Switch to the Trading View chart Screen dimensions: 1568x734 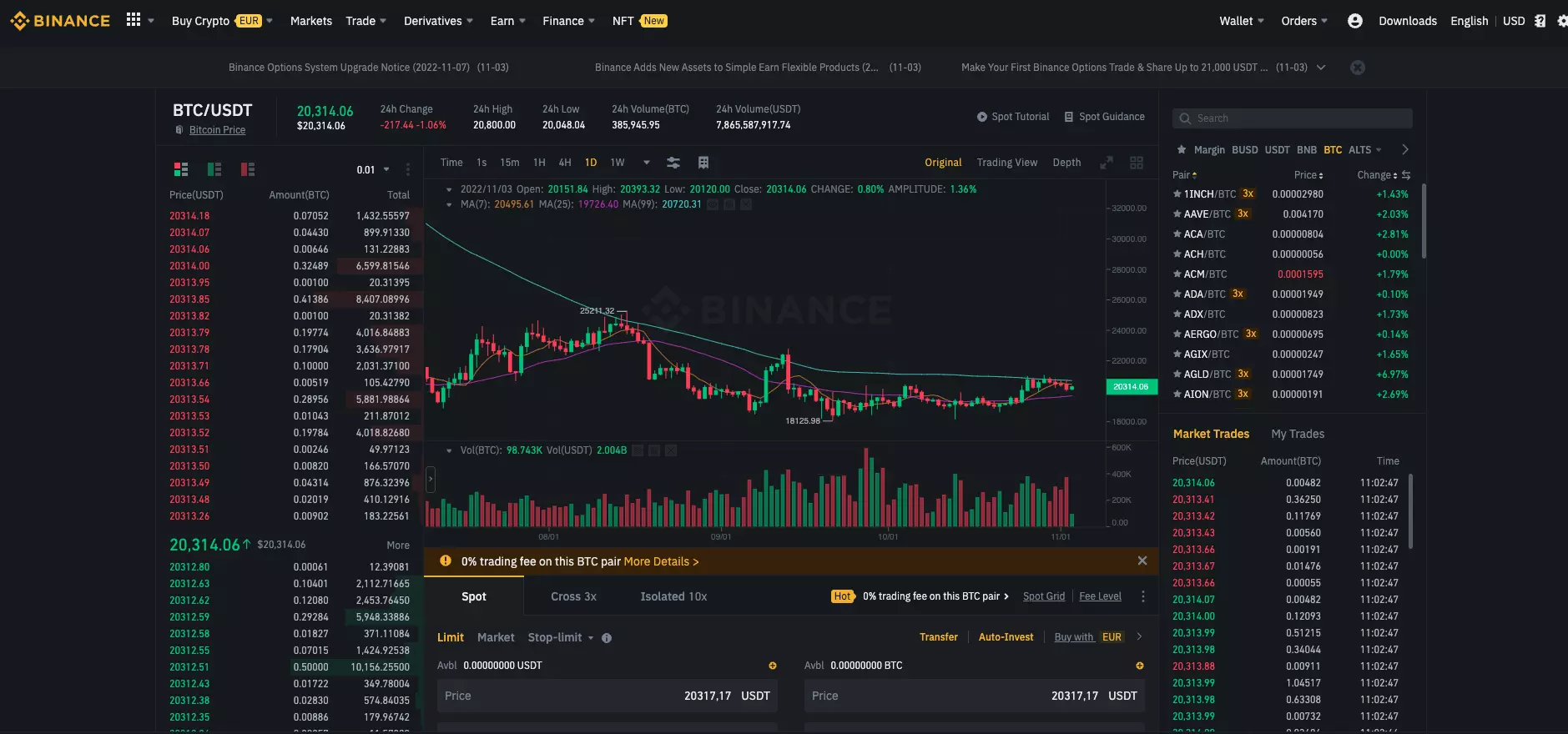pyautogui.click(x=1007, y=163)
